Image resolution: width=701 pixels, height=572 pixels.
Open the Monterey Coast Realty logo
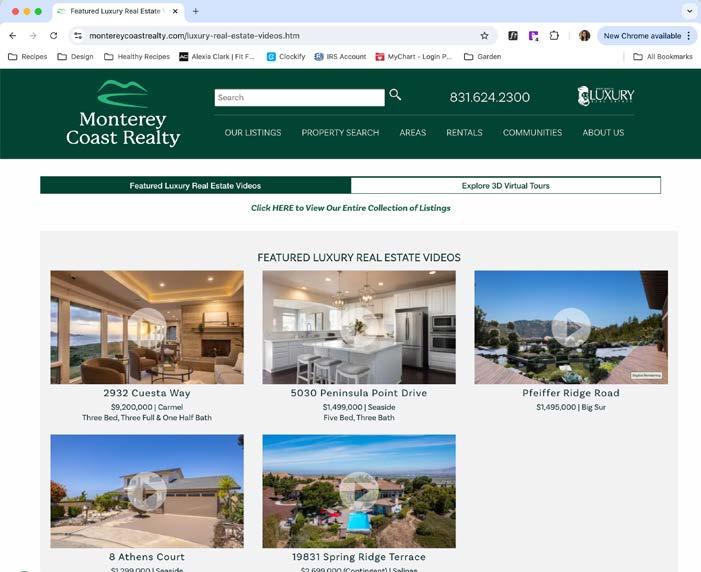click(123, 114)
